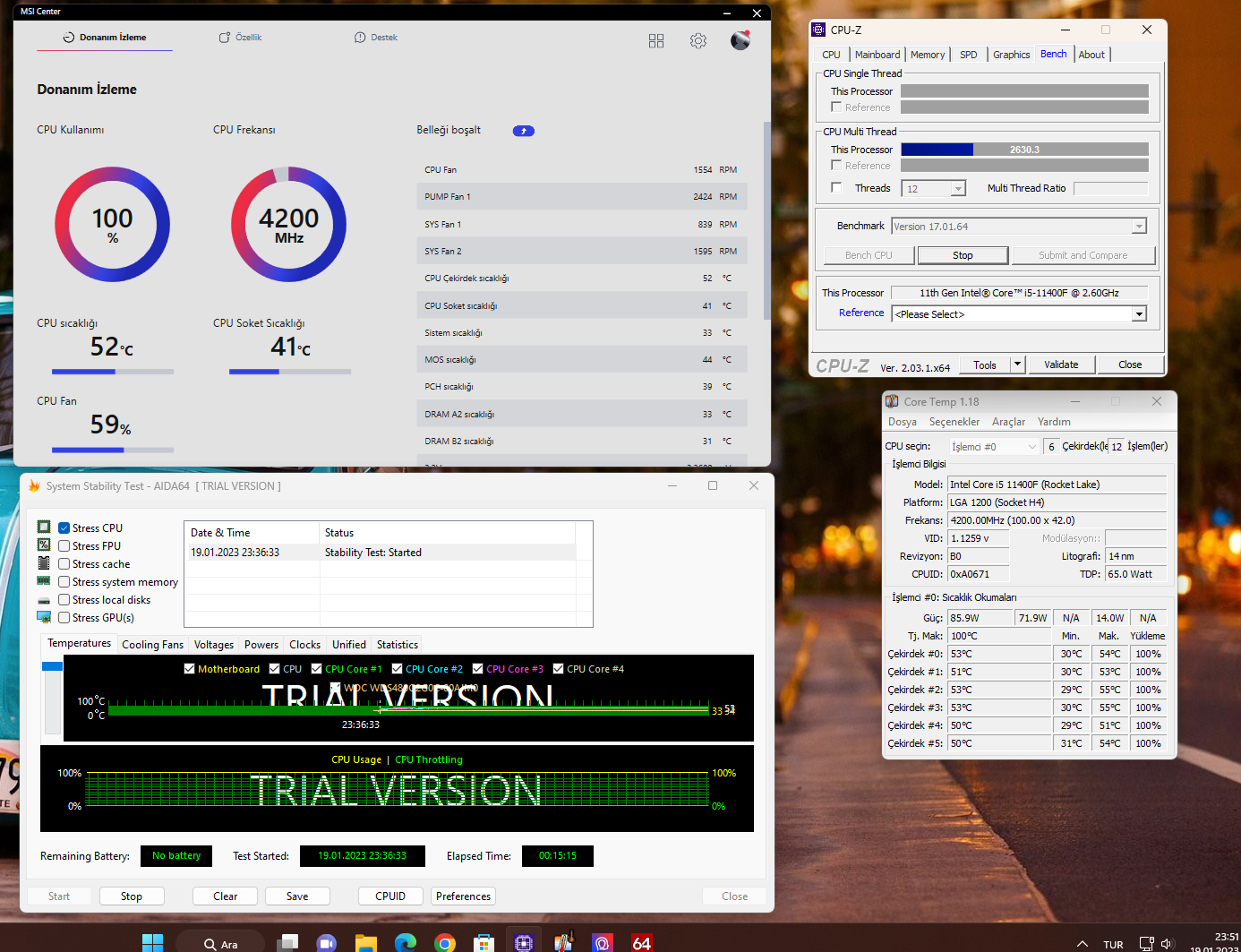Screen dimensions: 1241x952
Task: Open Cooling Fans tab in AIDA64
Action: click(x=152, y=645)
